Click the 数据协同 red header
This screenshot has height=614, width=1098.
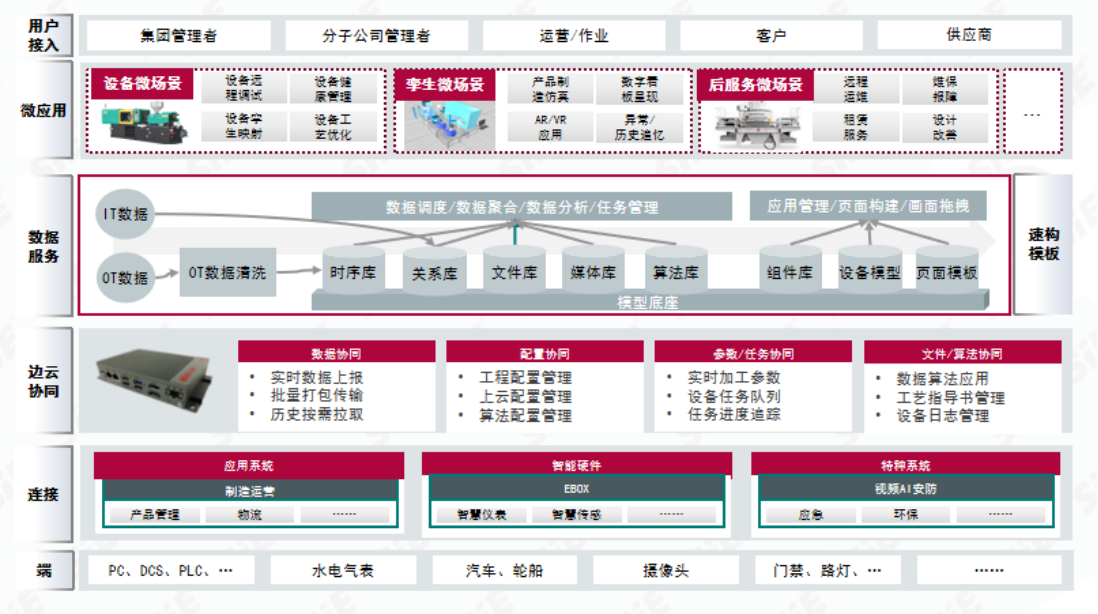pos(336,354)
